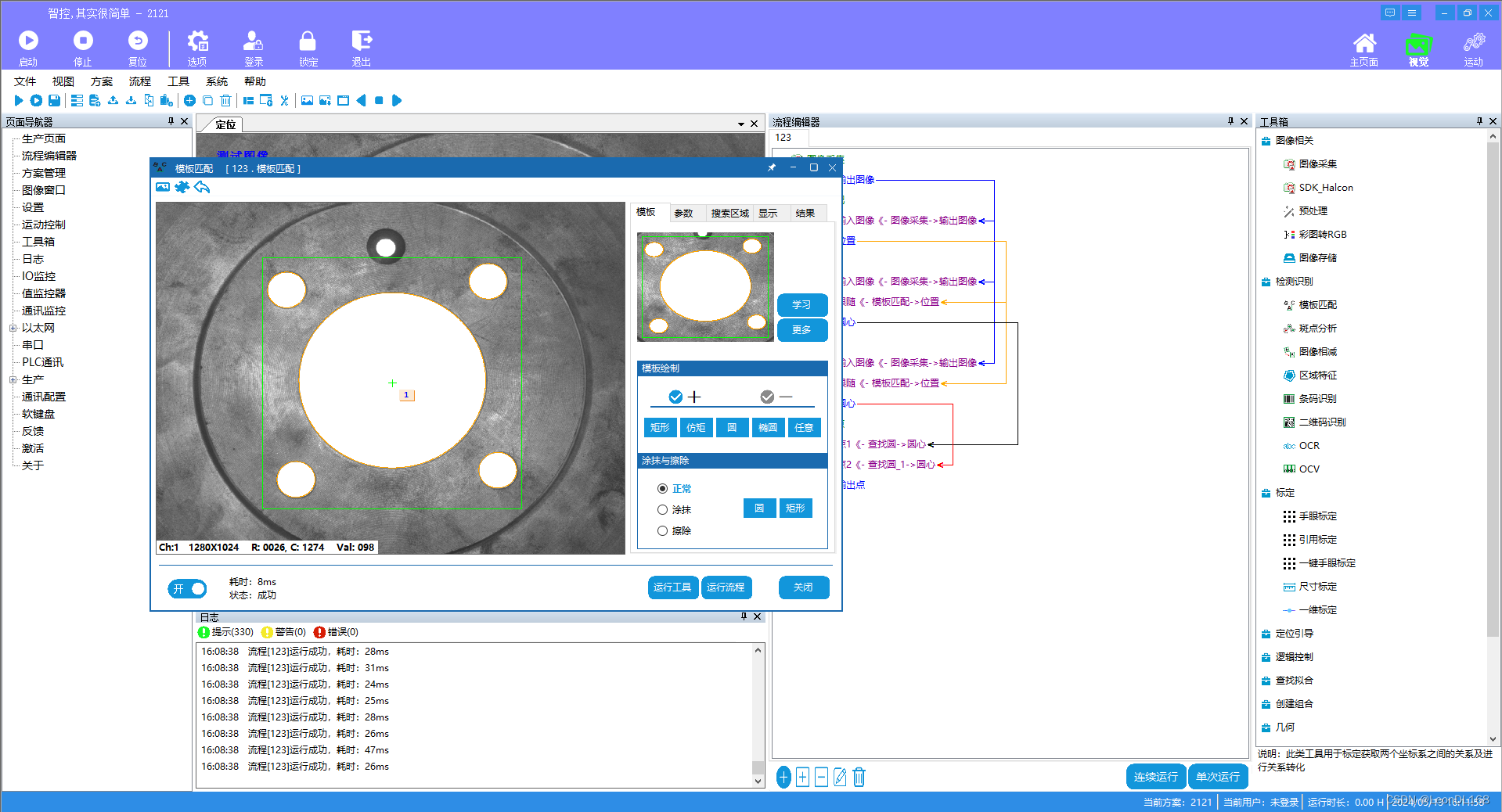The image size is (1502, 812).
Task: Select the 涂抹 radio option
Action: [x=662, y=509]
